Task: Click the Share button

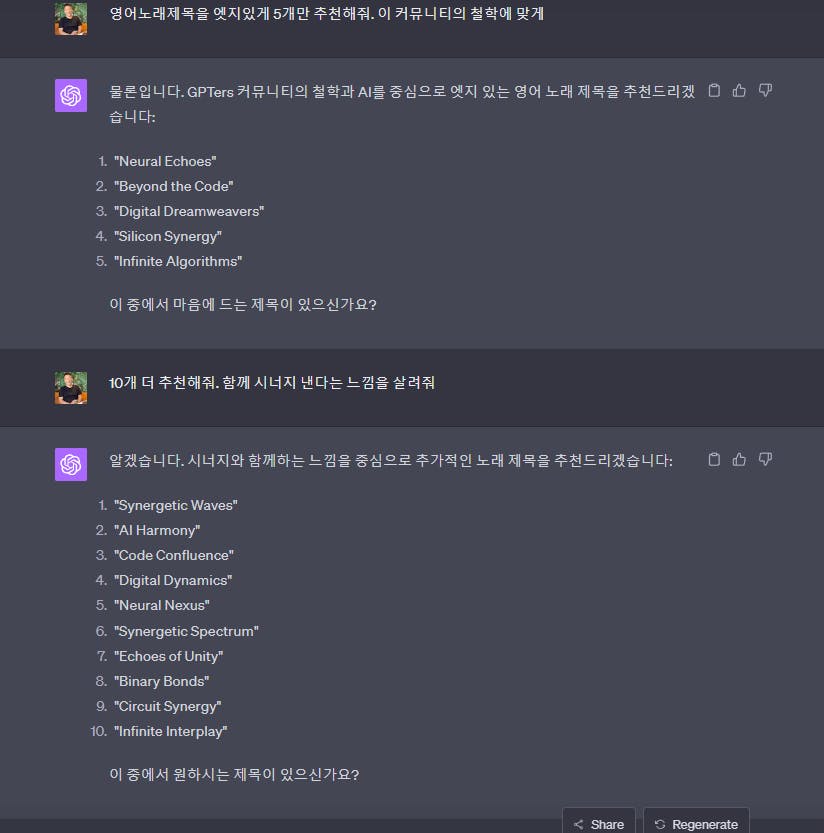Action: coord(599,823)
